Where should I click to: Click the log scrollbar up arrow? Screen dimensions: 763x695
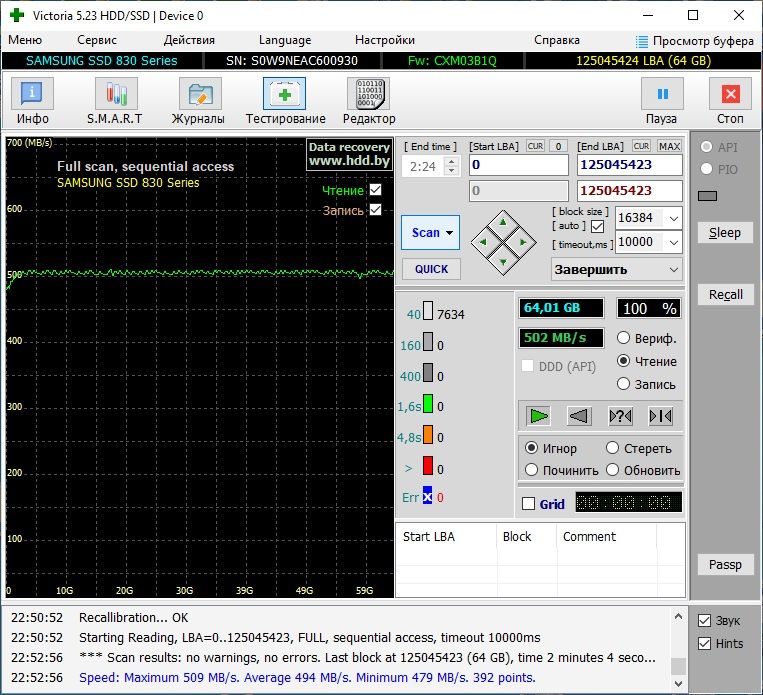pyautogui.click(x=678, y=616)
